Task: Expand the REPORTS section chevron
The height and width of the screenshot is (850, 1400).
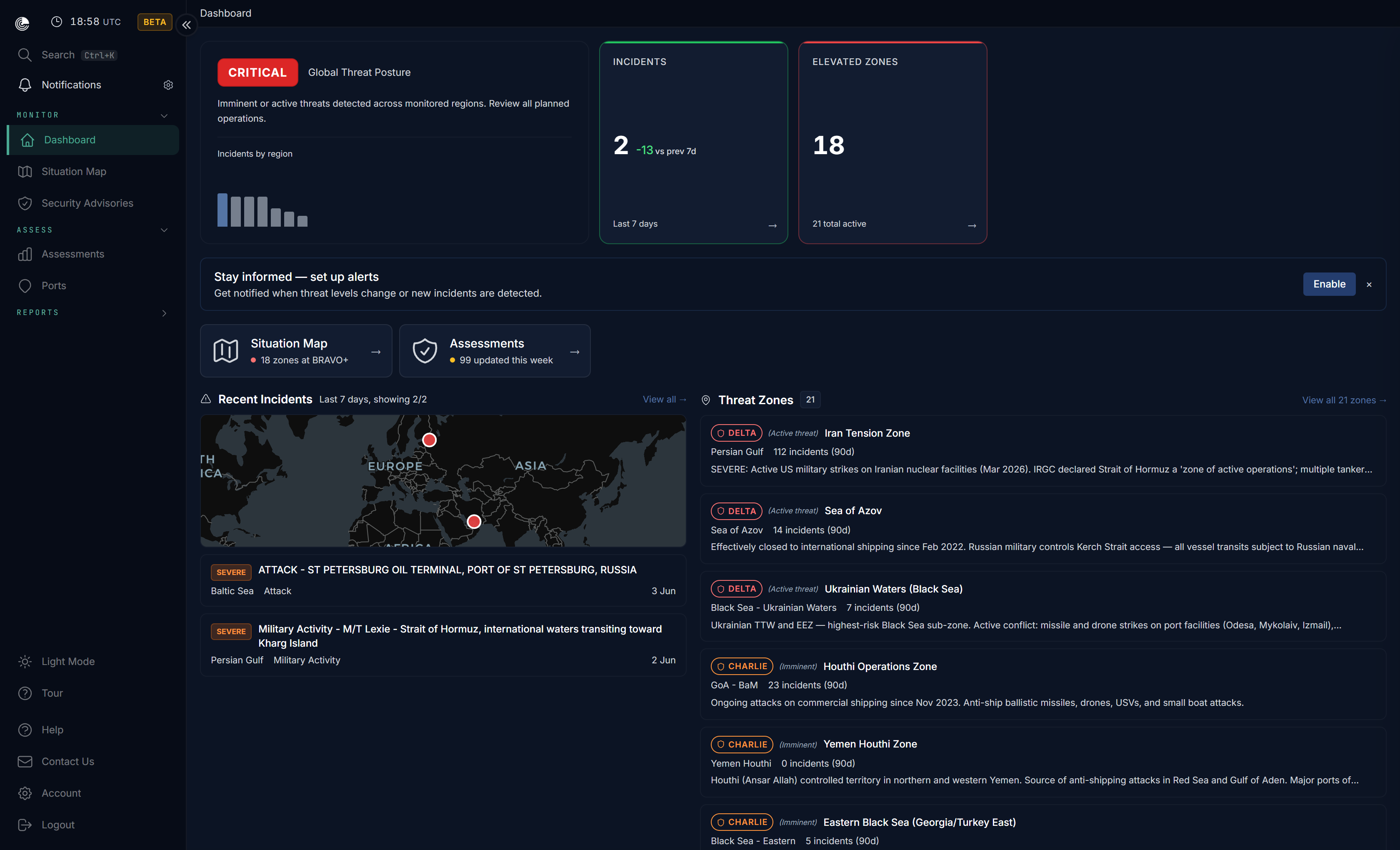Action: coord(164,313)
